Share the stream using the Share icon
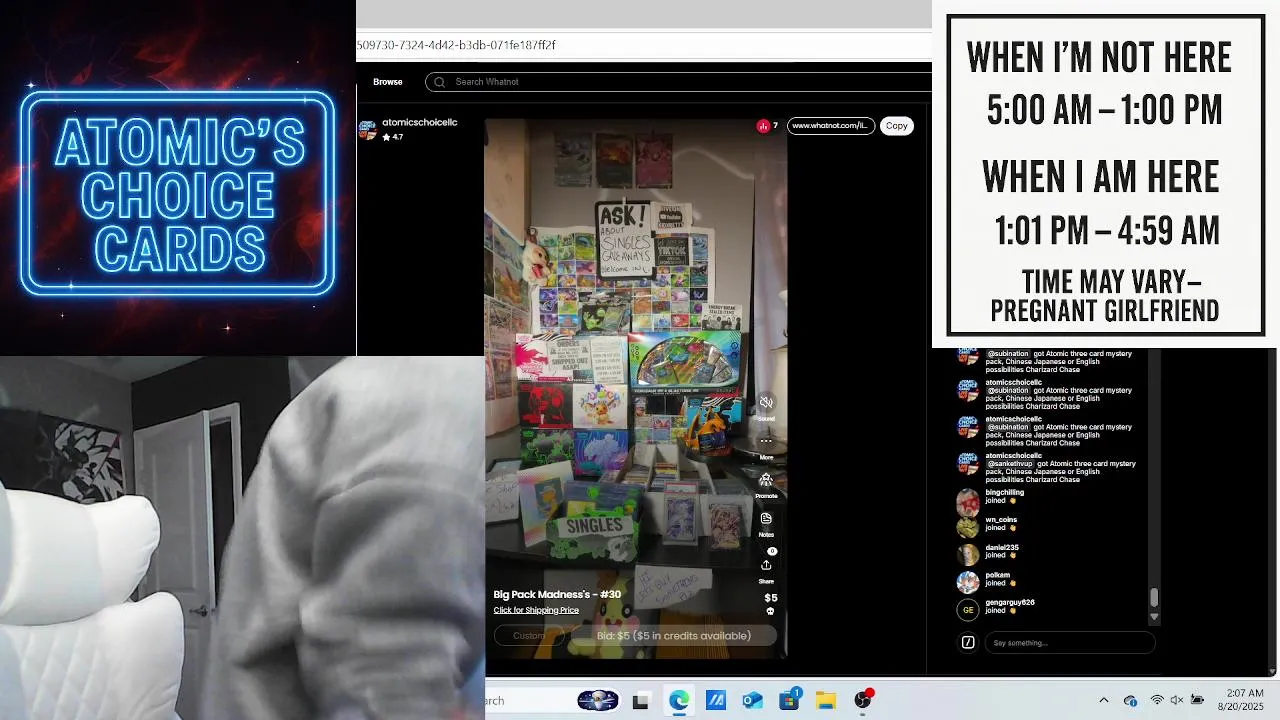 coord(766,565)
